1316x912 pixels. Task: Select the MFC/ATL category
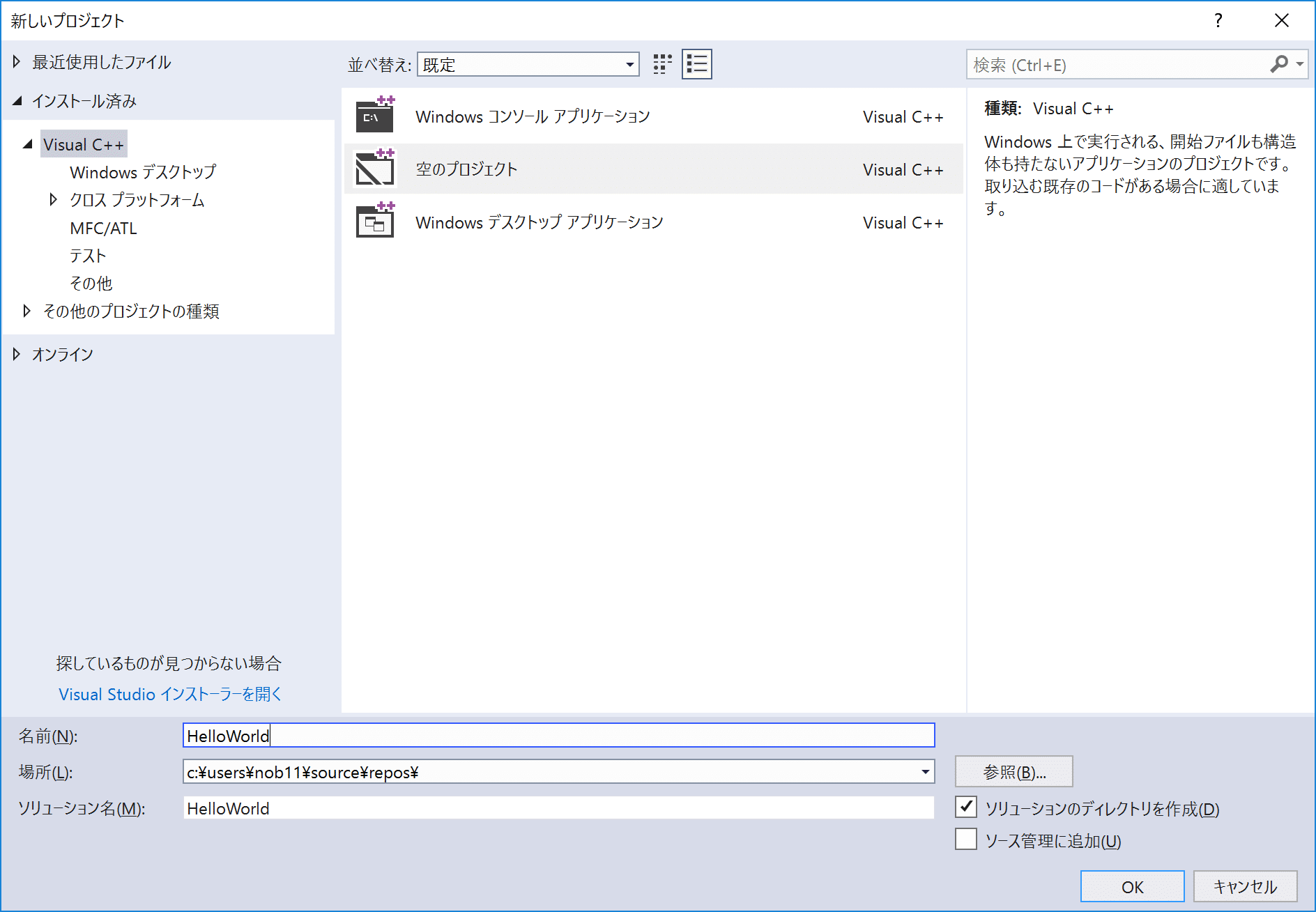(102, 228)
